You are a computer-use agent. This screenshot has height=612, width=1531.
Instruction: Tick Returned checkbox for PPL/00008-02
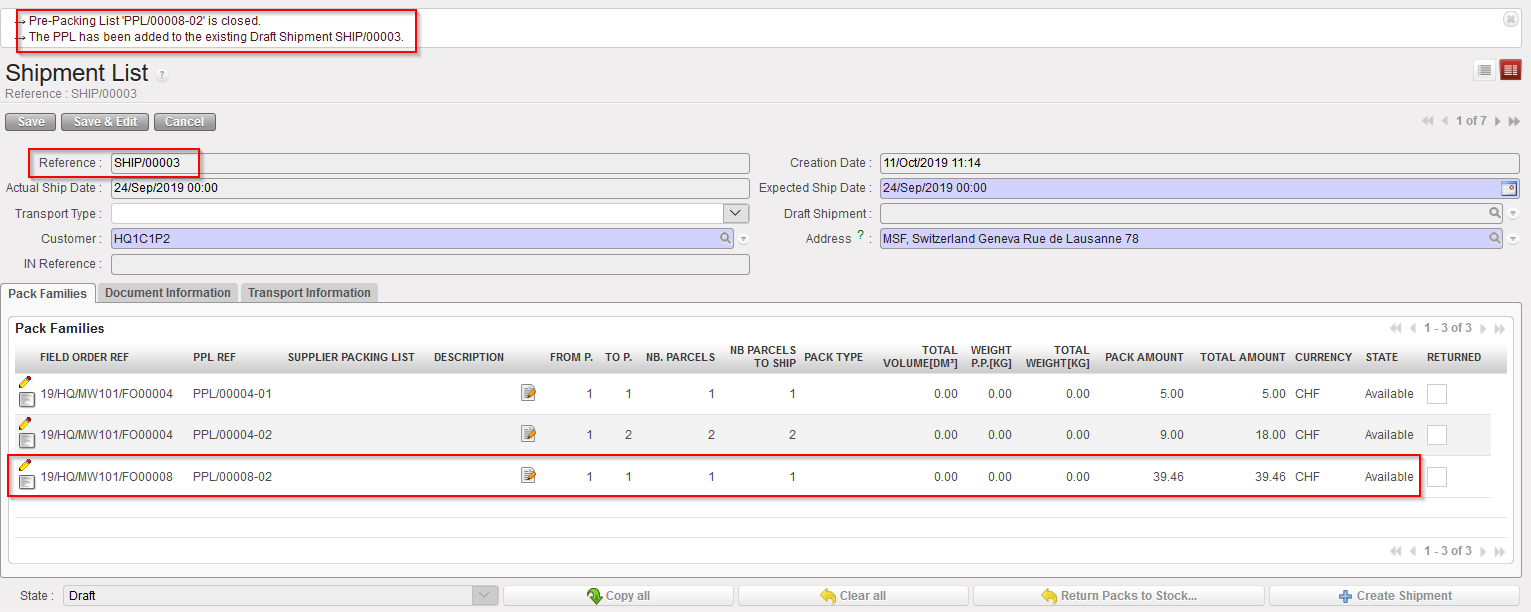coord(1436,477)
